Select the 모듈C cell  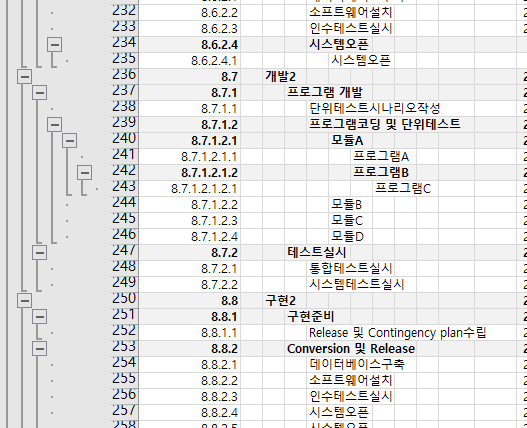pyautogui.click(x=347, y=221)
